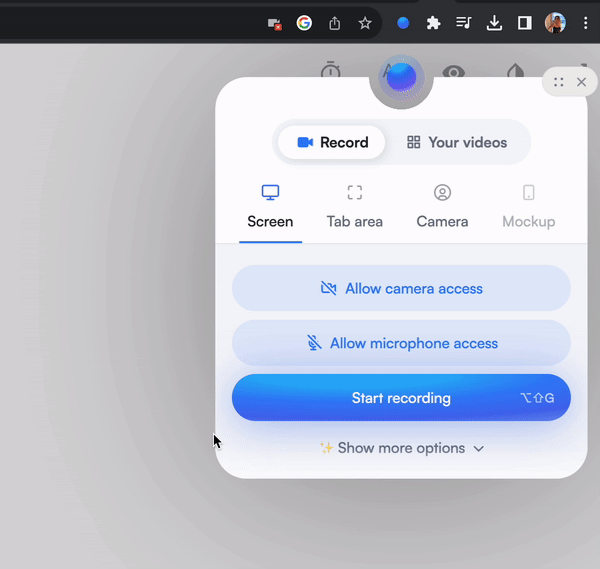This screenshot has height=569, width=600.
Task: Select the Tab area recording tab
Action: coord(354,207)
